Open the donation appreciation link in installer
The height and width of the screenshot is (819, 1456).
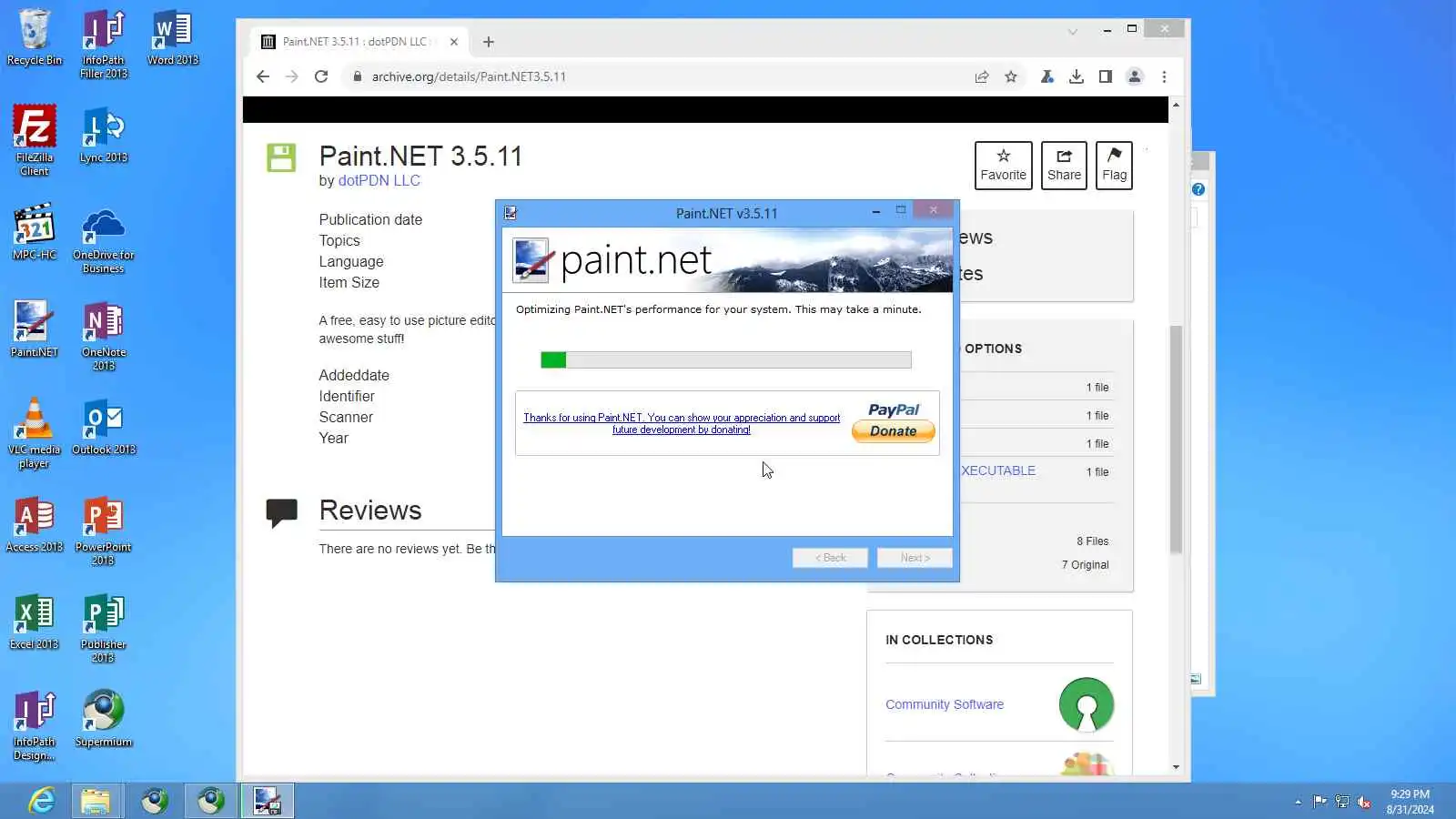pos(682,423)
